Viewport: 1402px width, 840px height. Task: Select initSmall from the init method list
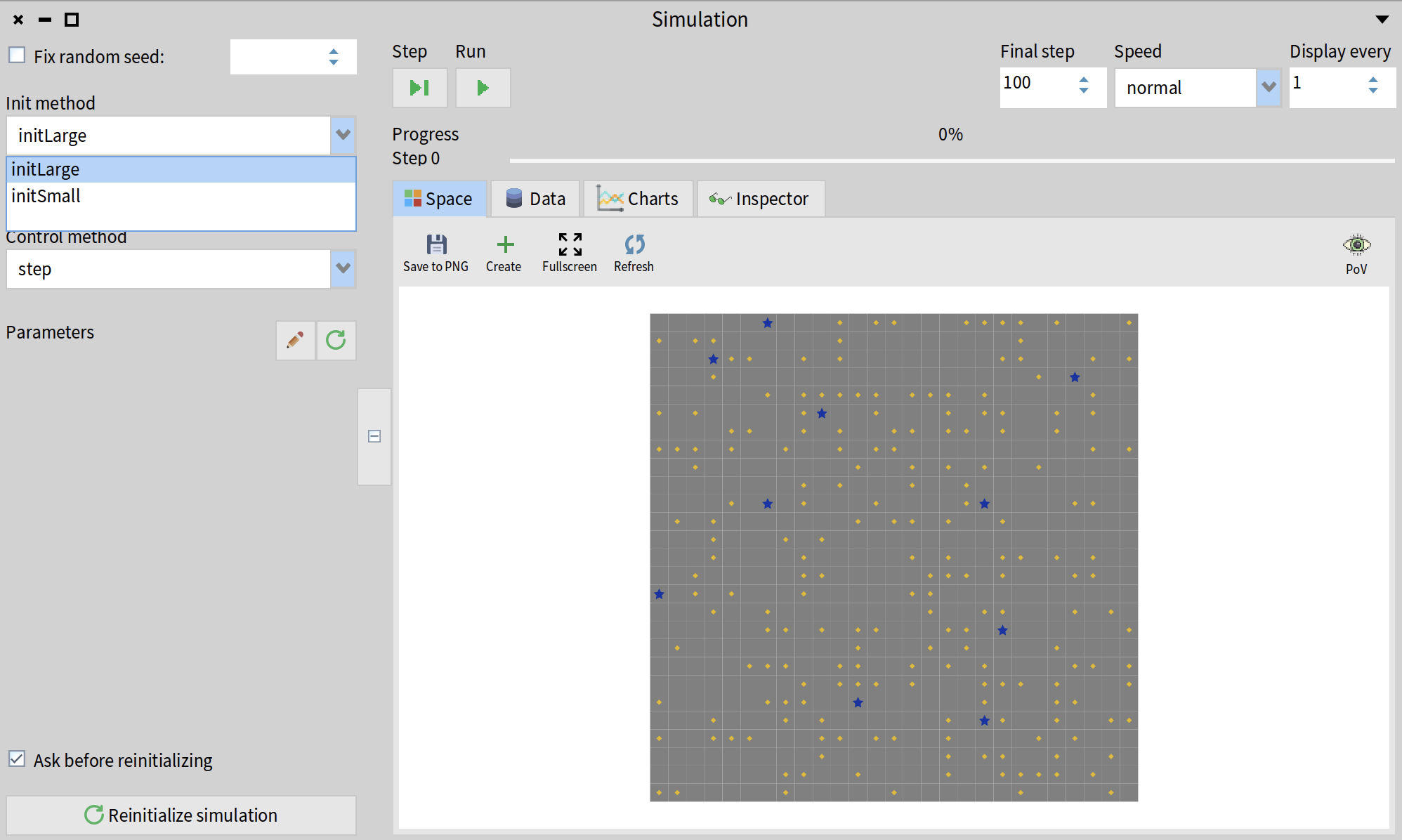(x=46, y=197)
